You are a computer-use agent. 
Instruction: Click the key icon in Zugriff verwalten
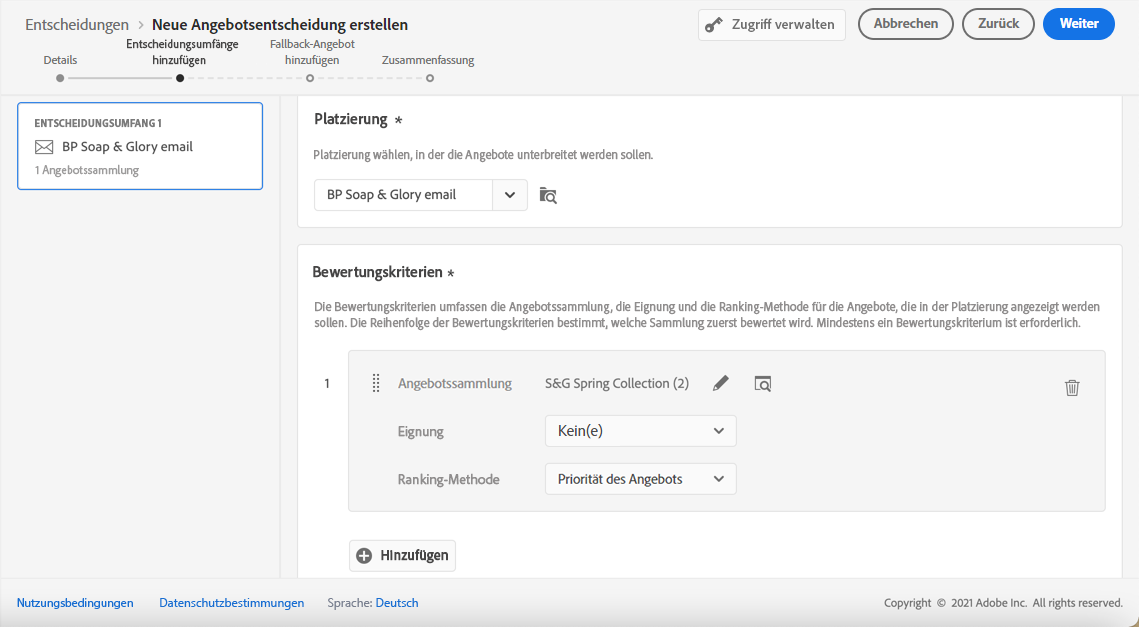click(714, 25)
